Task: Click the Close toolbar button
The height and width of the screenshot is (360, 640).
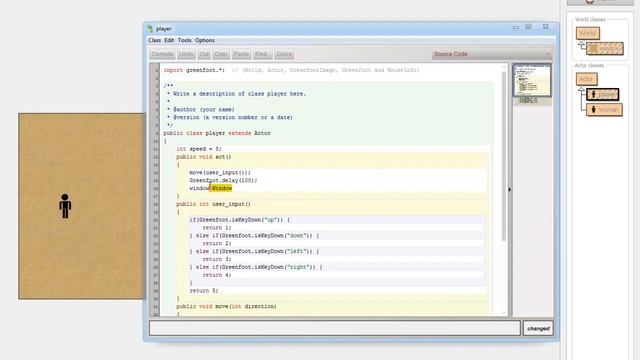Action: point(284,54)
